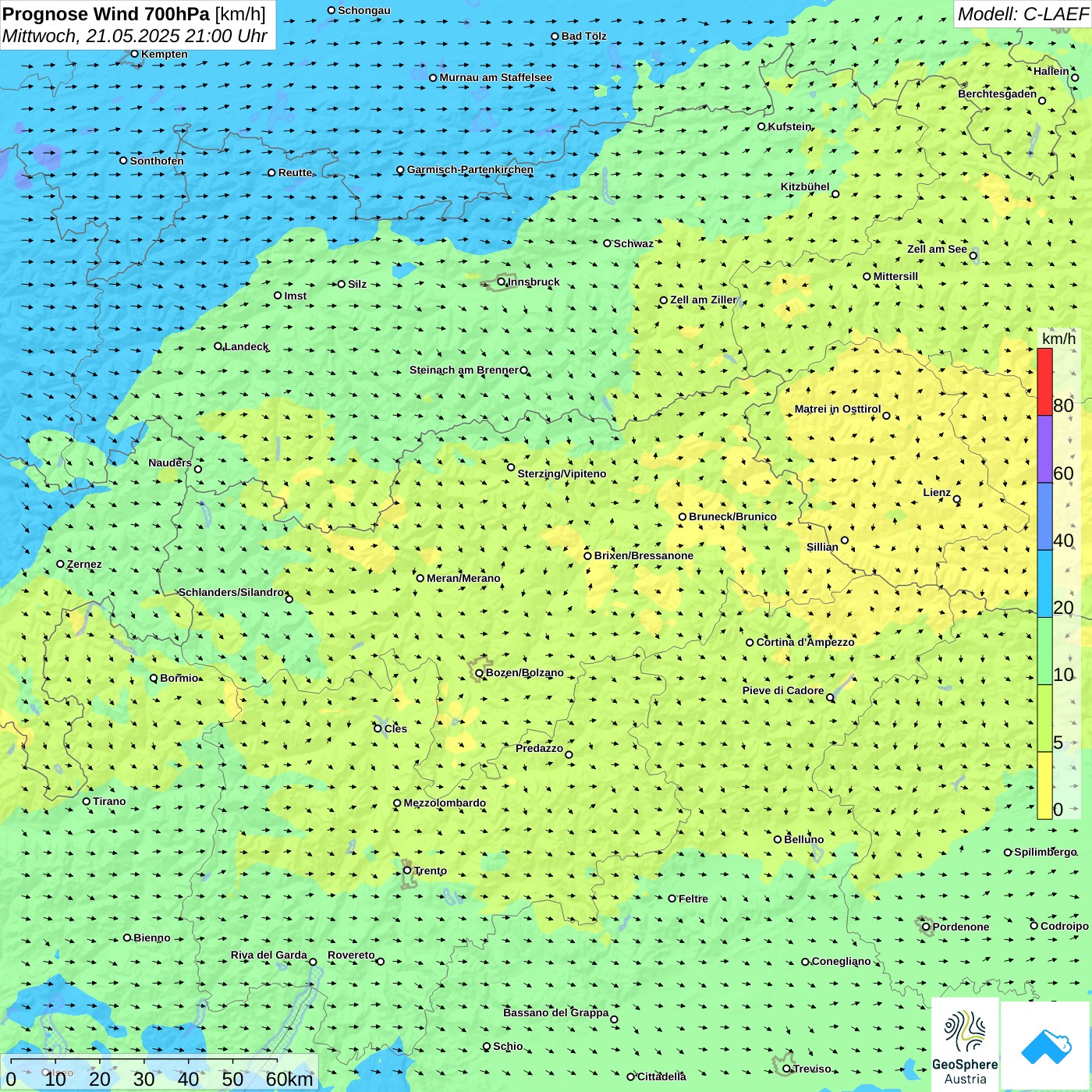The height and width of the screenshot is (1092, 1092).
Task: Click the Bormio location marker
Action: click(154, 678)
